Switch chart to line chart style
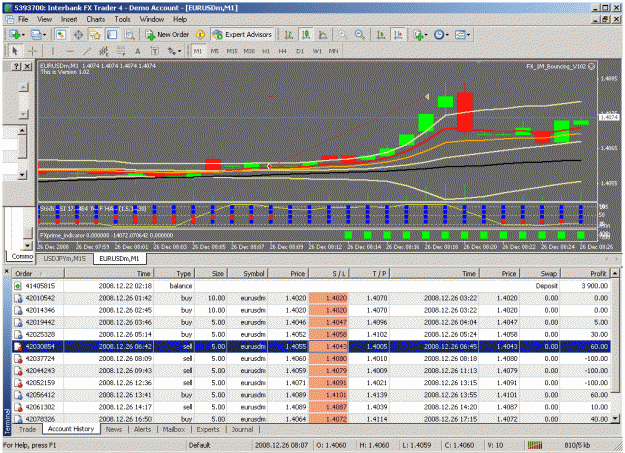Viewport: 625px width, 453px height. tap(323, 35)
